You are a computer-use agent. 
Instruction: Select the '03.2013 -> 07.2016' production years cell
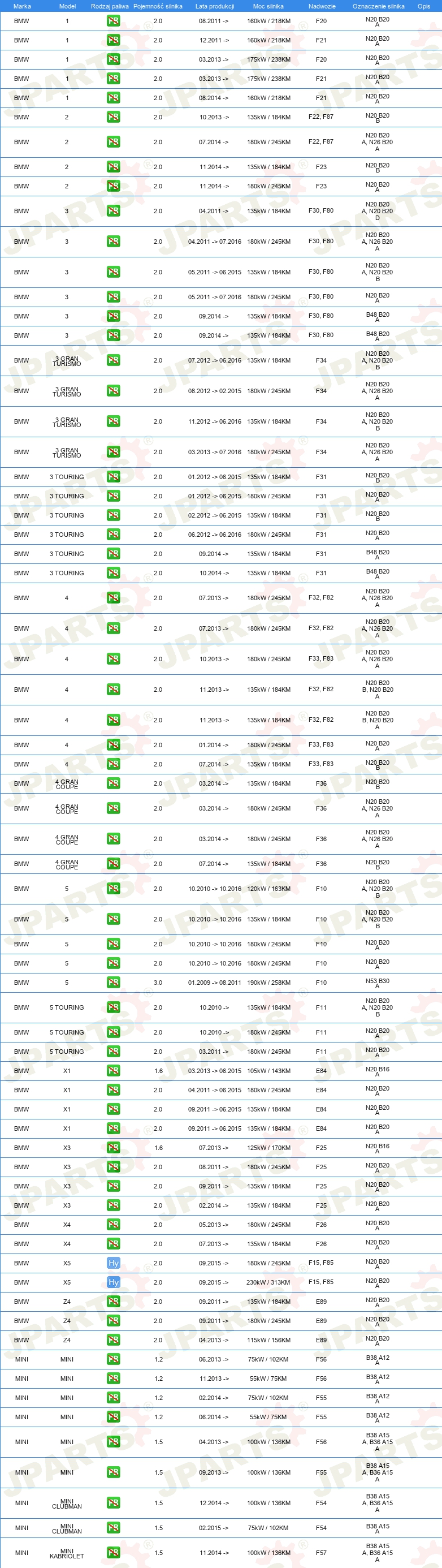[215, 453]
